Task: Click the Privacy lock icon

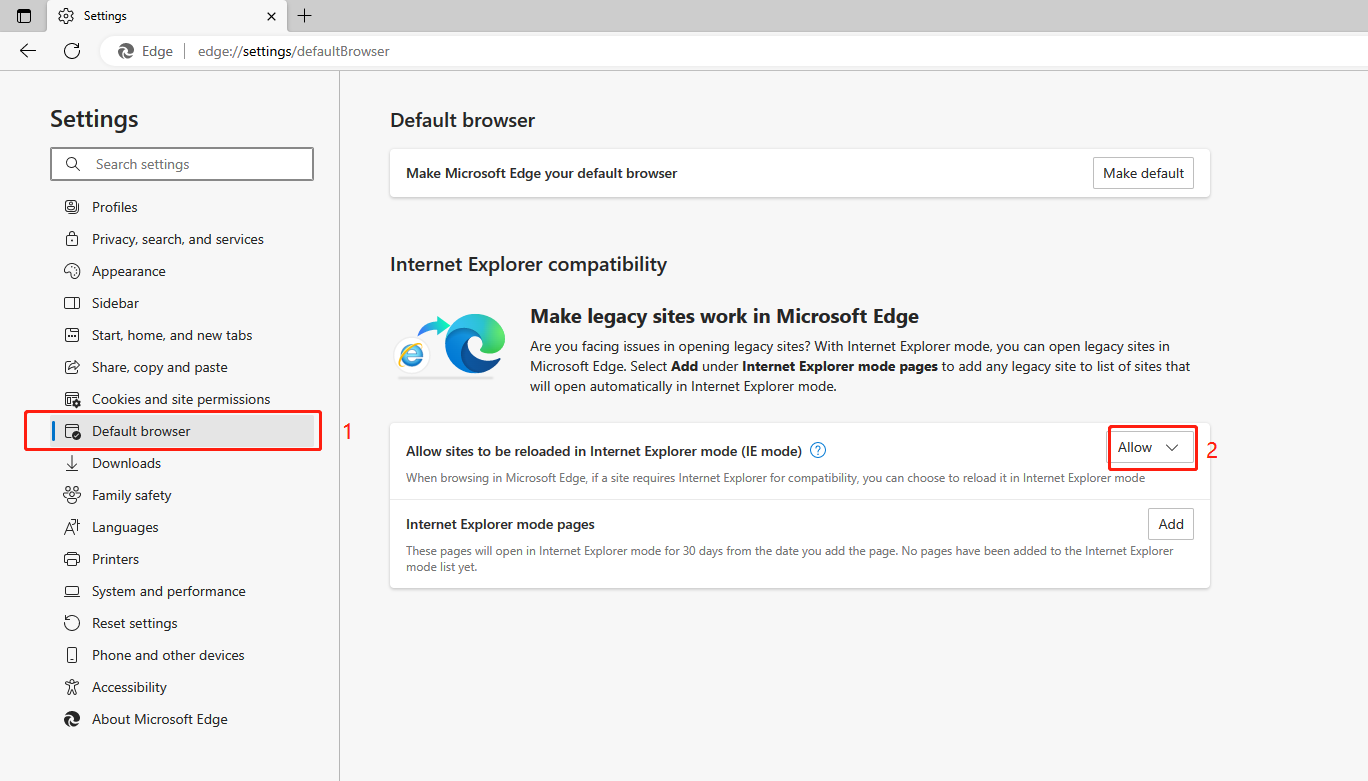Action: (72, 239)
